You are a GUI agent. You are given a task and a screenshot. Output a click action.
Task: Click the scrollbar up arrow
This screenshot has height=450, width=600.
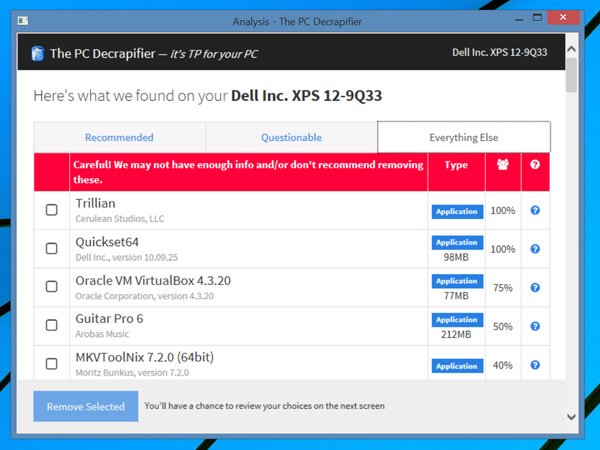571,49
